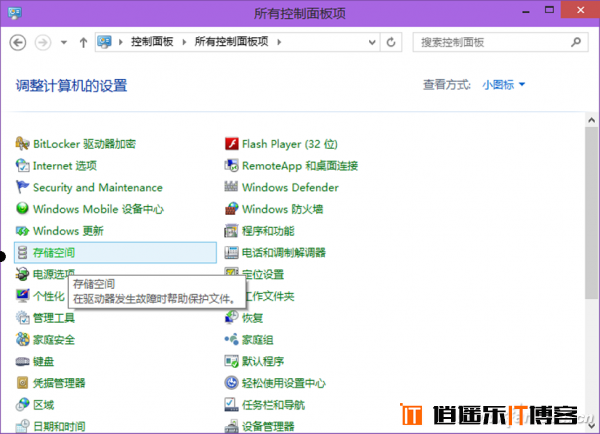Screen dimensions: 600x434
Task: Click the Windows 更新 icon
Action: [x=22, y=231]
